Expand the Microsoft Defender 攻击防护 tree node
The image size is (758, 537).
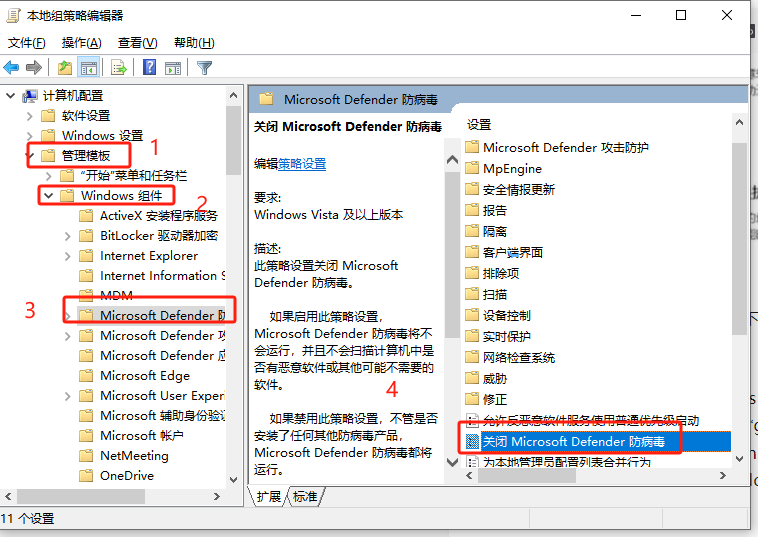pyautogui.click(x=68, y=336)
